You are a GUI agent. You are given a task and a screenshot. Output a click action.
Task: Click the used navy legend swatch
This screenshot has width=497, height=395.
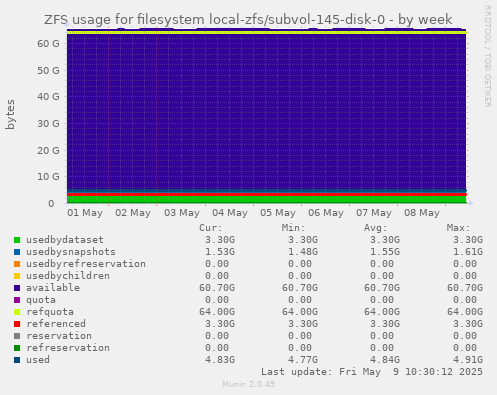point(17,360)
